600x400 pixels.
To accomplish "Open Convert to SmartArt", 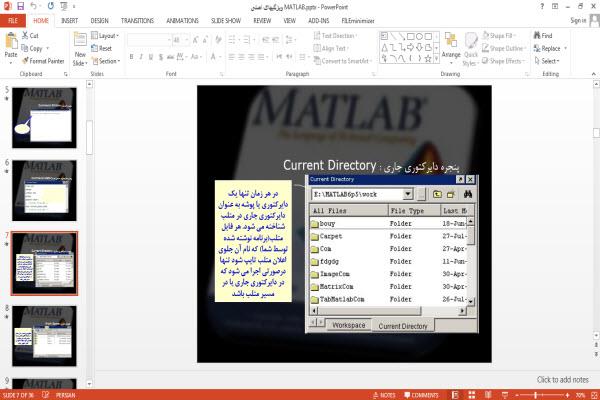I will [x=342, y=61].
